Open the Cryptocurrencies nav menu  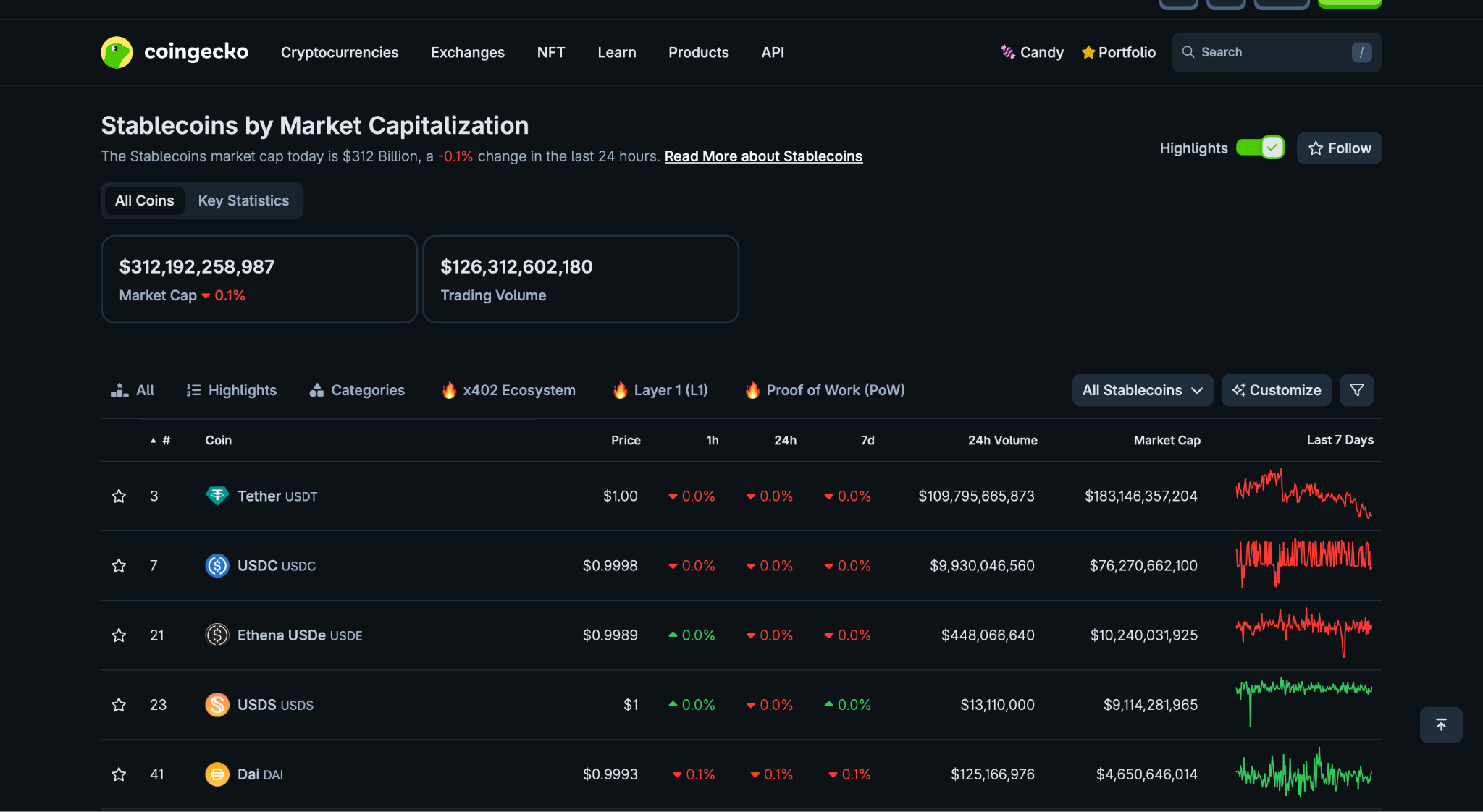pyautogui.click(x=339, y=52)
